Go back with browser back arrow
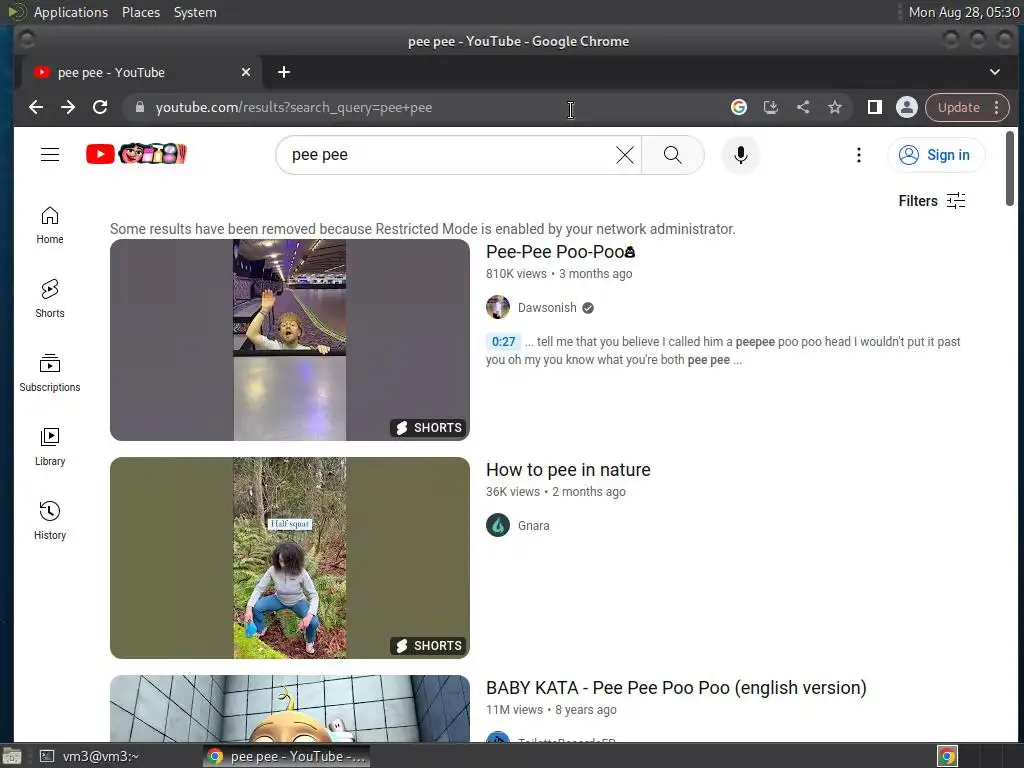 [36, 107]
